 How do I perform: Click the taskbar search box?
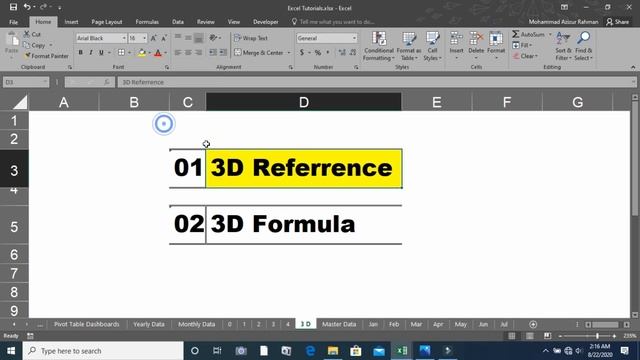tap(103, 351)
